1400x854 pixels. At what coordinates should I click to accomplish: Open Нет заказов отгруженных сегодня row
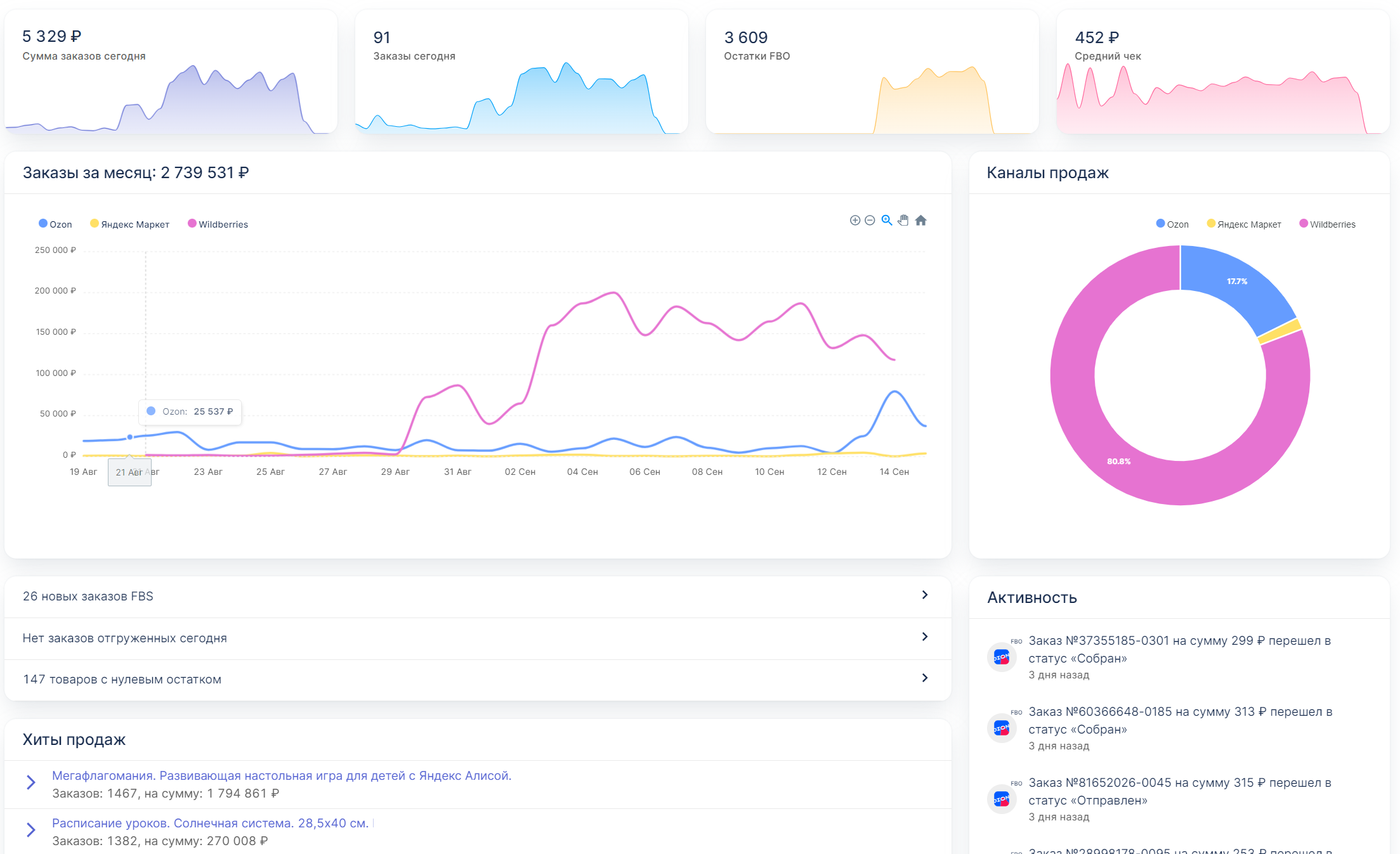click(478, 638)
